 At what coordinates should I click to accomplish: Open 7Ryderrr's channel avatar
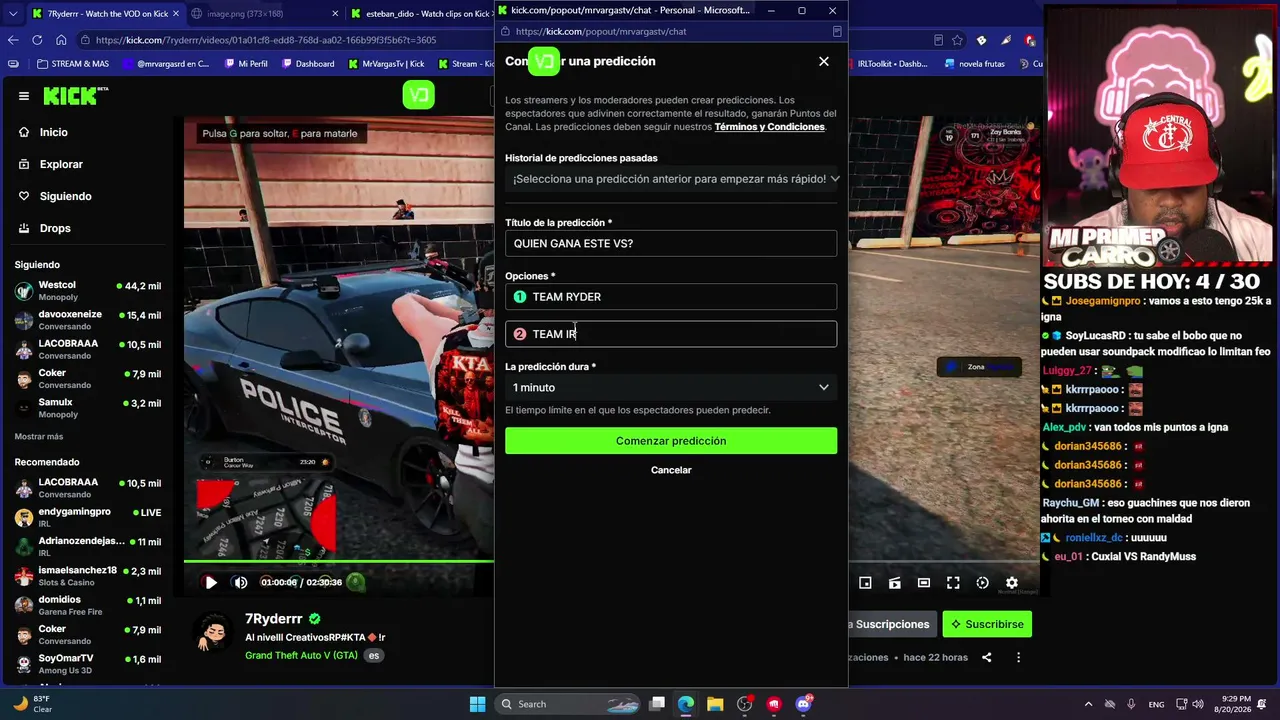click(x=215, y=633)
